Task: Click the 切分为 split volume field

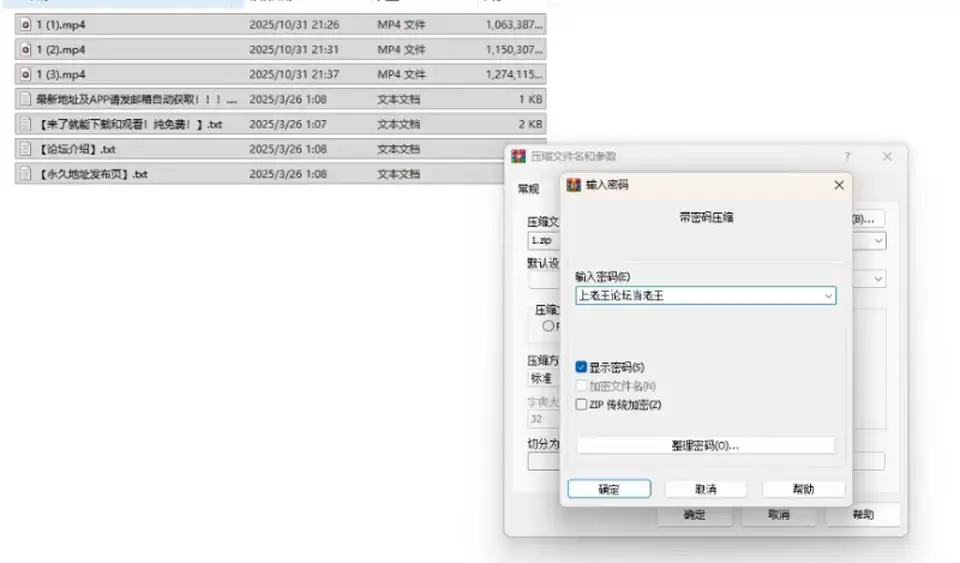Action: [x=544, y=461]
